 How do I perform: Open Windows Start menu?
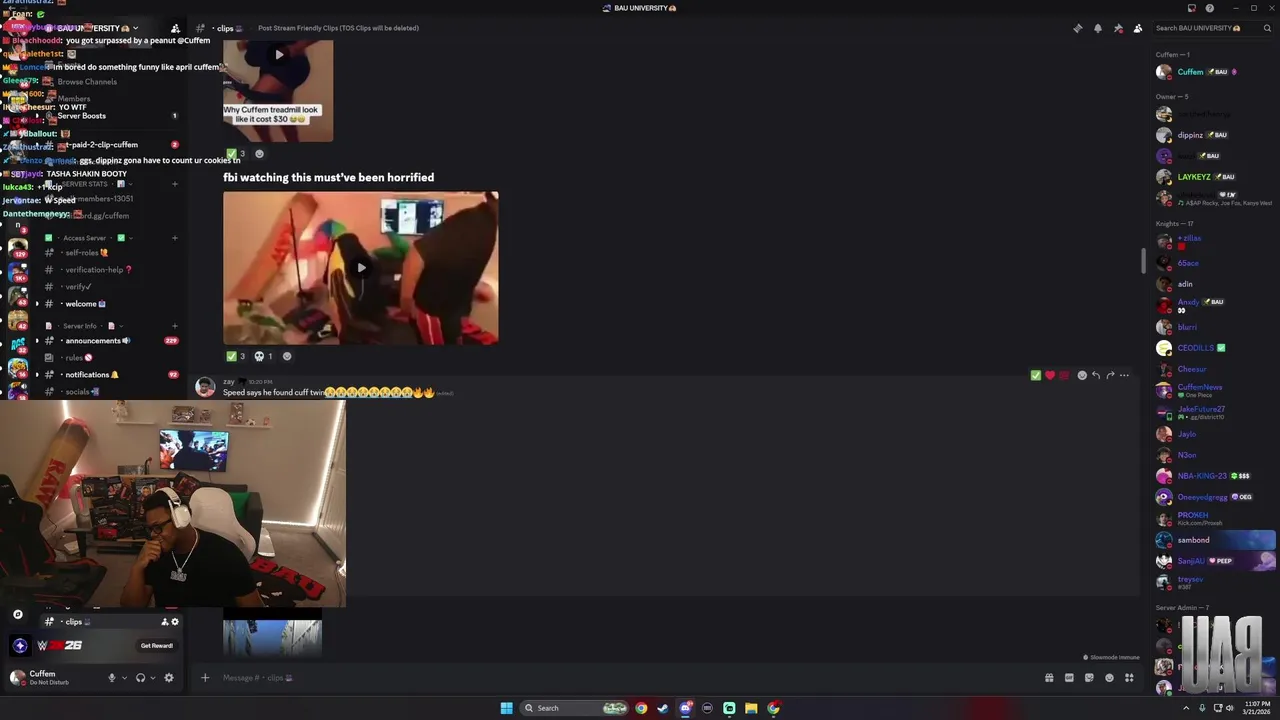[507, 708]
